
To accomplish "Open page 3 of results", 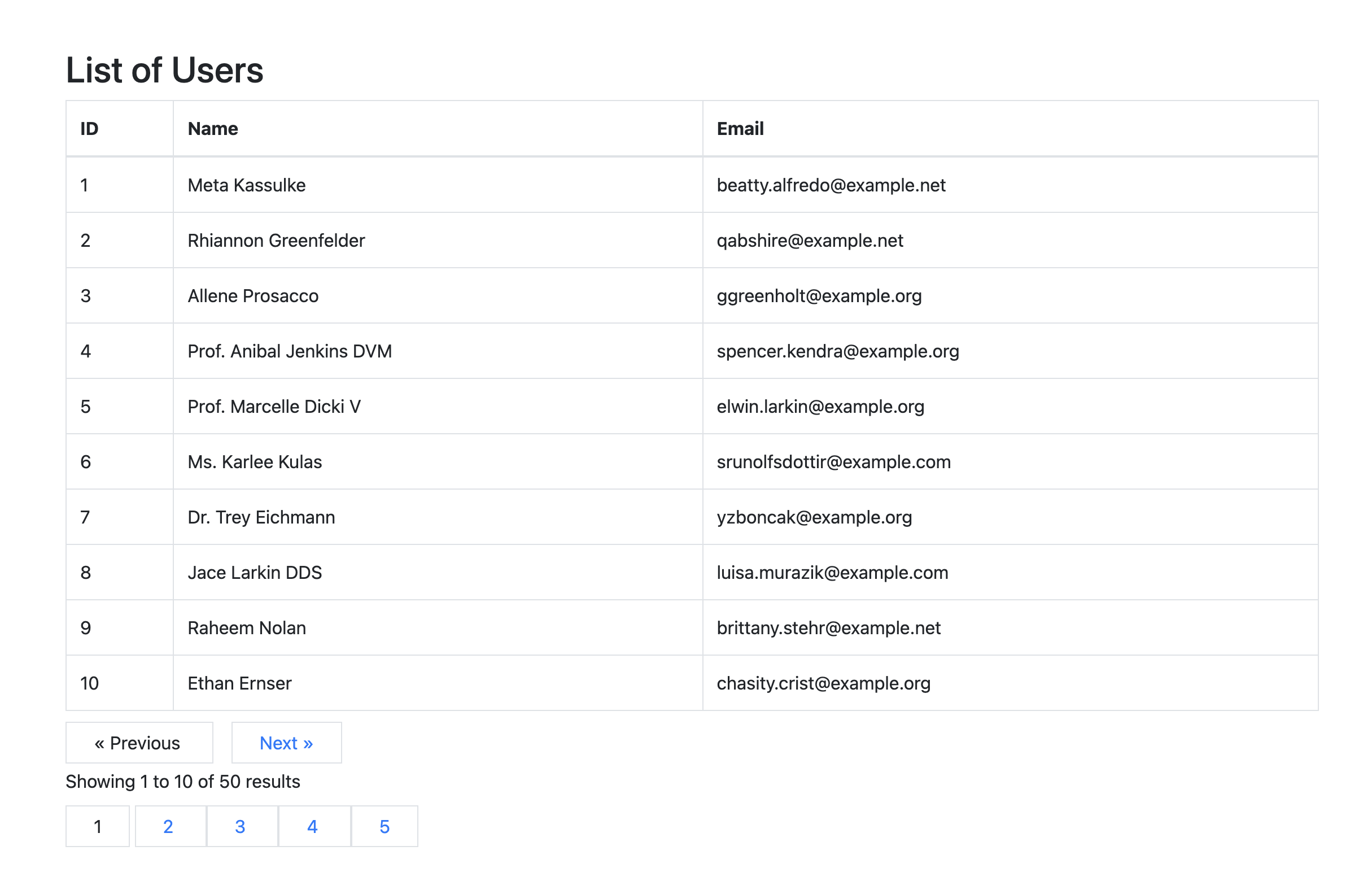I will pyautogui.click(x=241, y=826).
